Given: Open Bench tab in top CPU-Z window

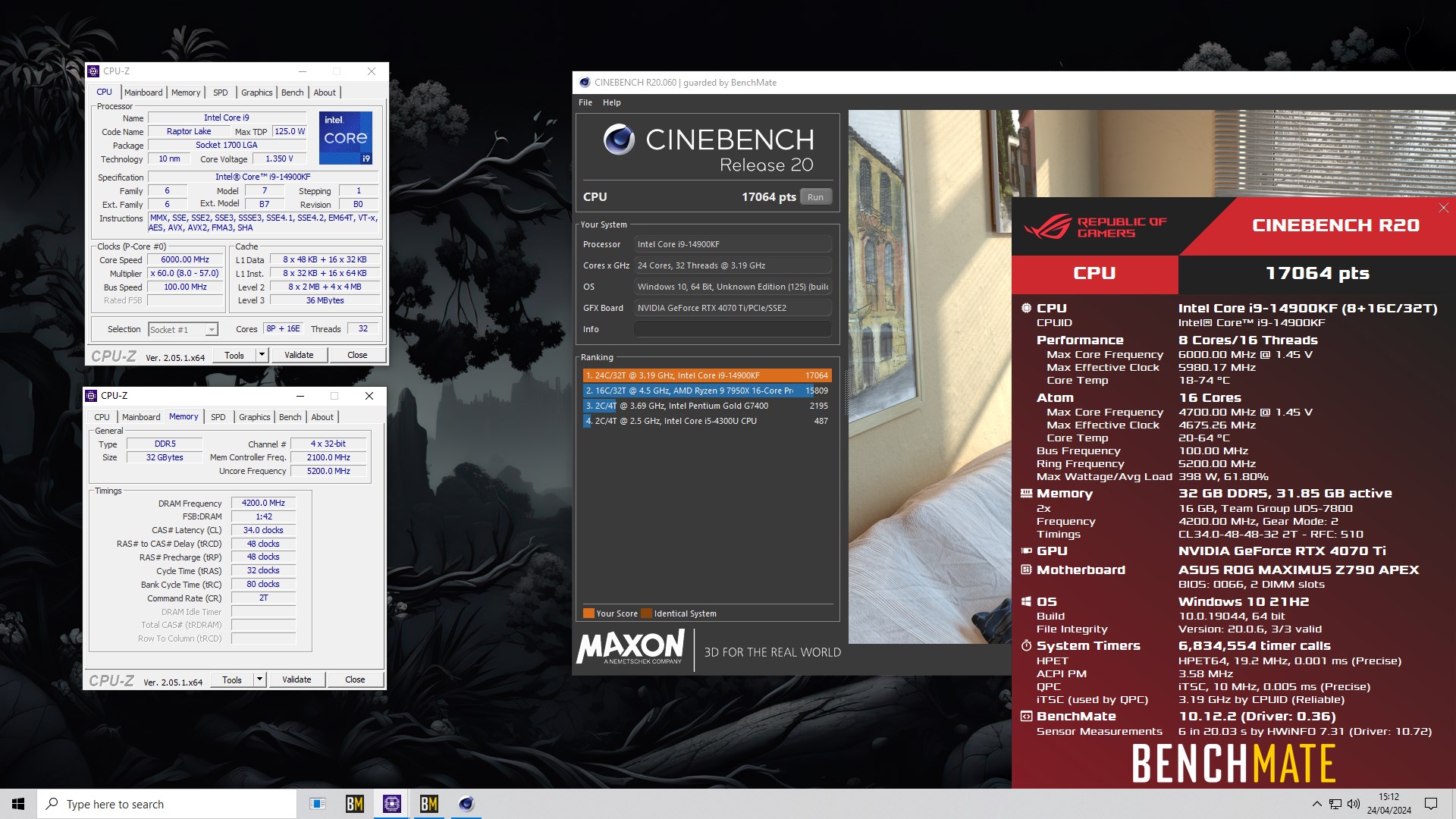Looking at the screenshot, I should [x=292, y=93].
